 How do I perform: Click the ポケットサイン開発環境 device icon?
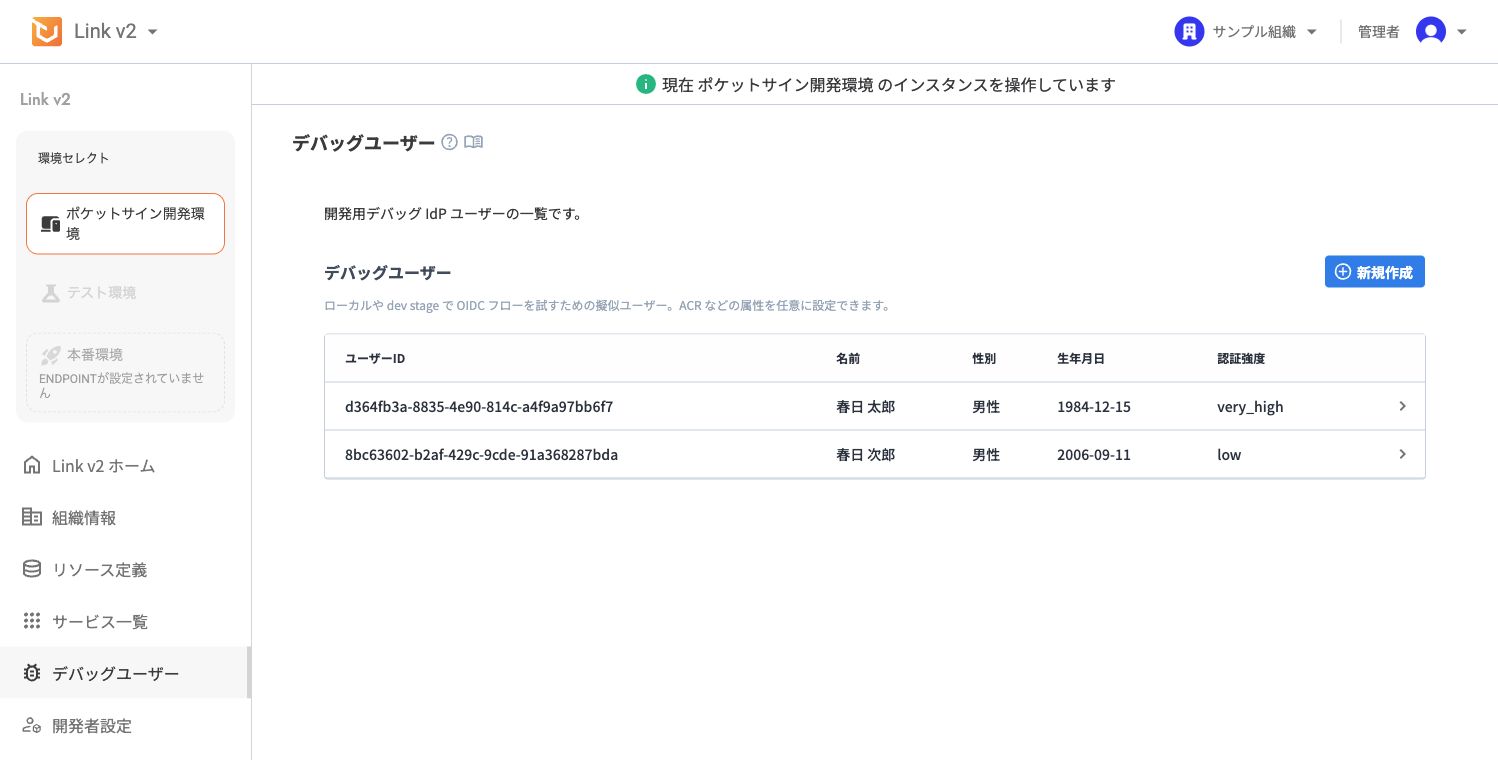(50, 224)
